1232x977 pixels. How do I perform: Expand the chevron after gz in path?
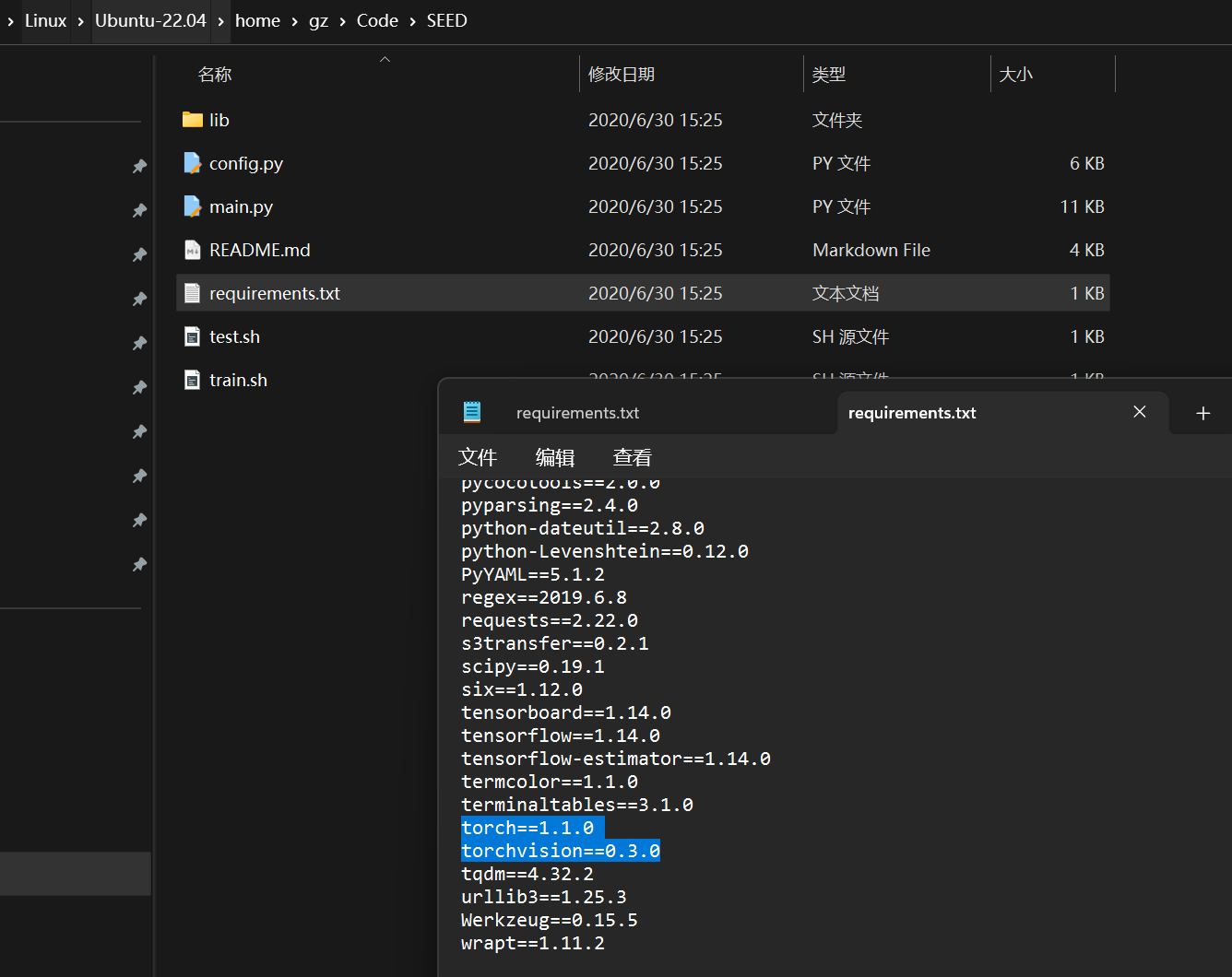coord(342,20)
